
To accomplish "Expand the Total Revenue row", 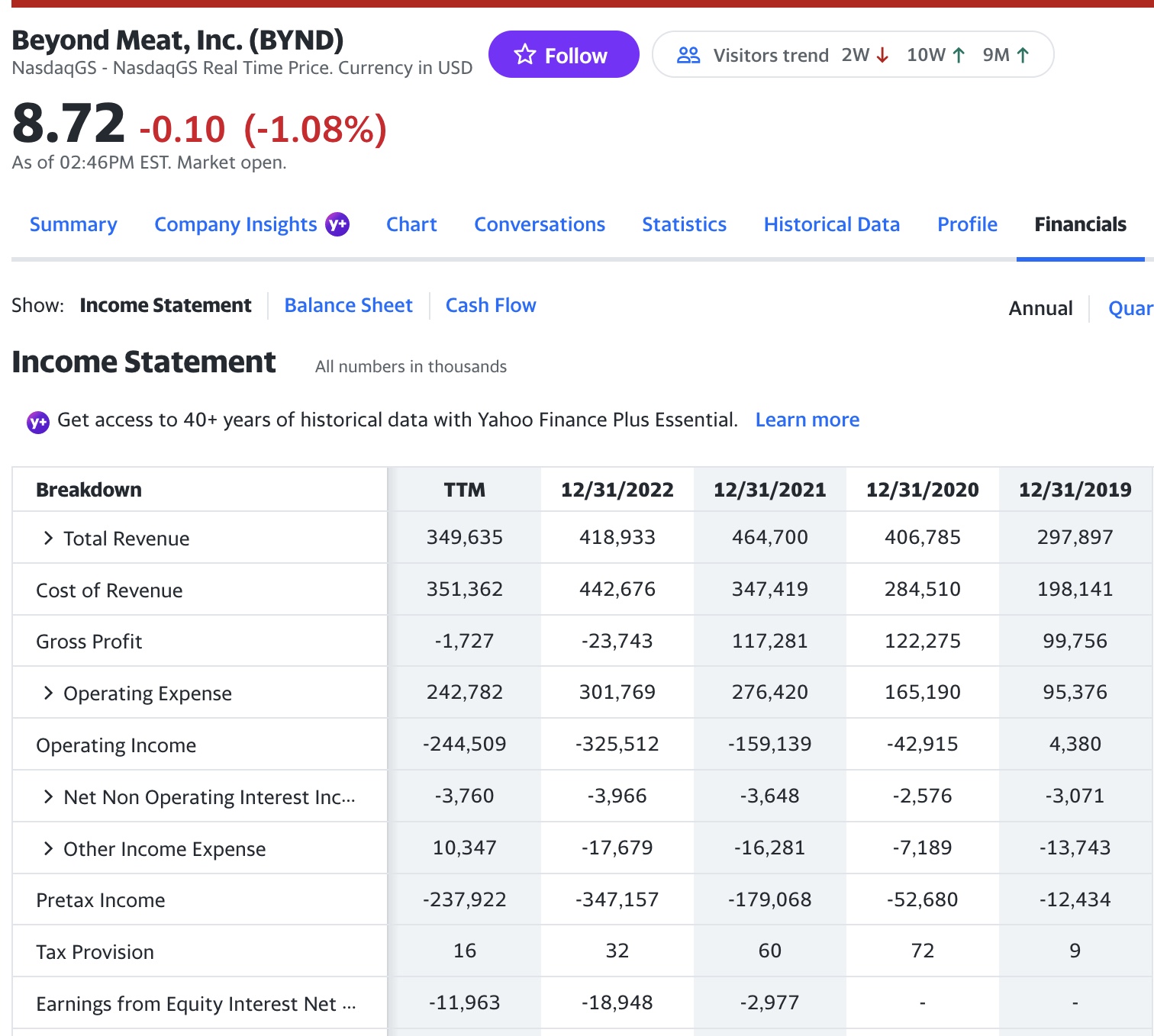I will tap(49, 538).
